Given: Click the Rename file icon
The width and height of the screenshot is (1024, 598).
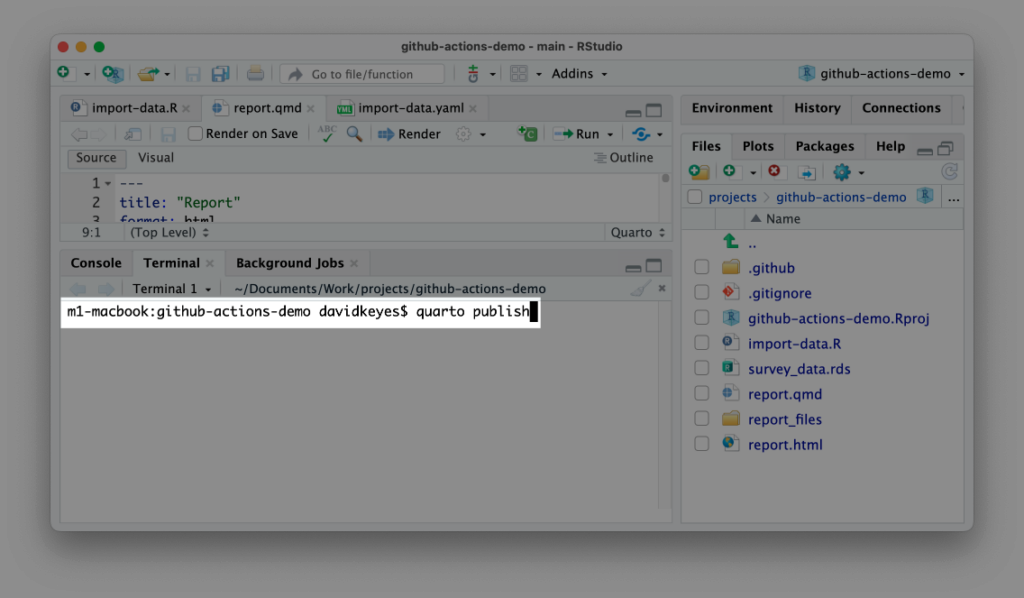Looking at the screenshot, I should tap(807, 172).
